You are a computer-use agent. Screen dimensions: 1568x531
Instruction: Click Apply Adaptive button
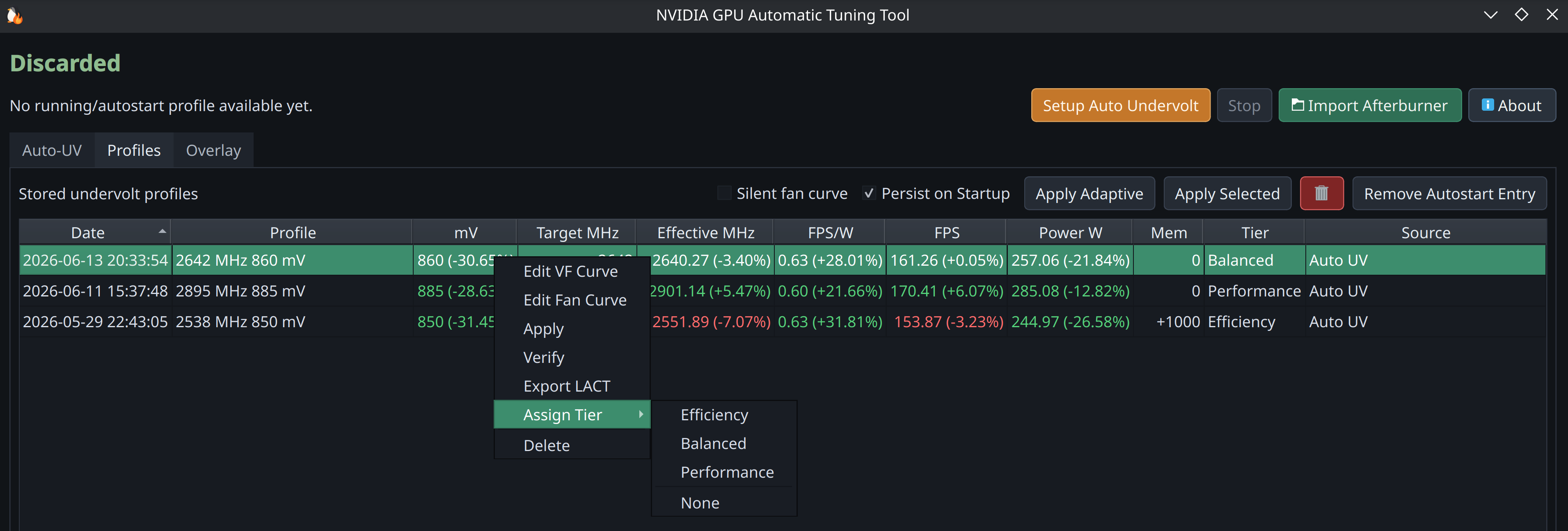tap(1089, 194)
